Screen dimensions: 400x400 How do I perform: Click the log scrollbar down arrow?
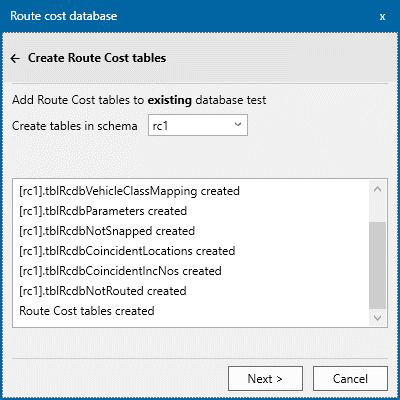[x=377, y=318]
